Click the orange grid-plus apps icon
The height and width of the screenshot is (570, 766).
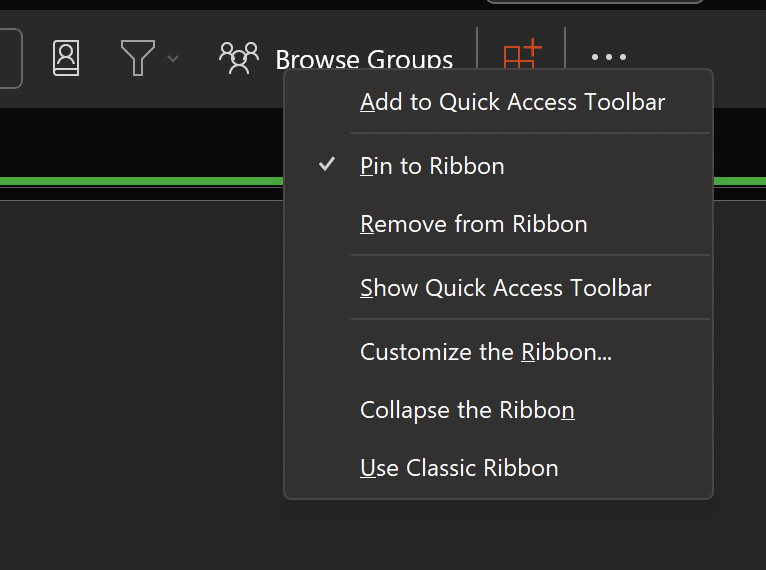tap(521, 55)
